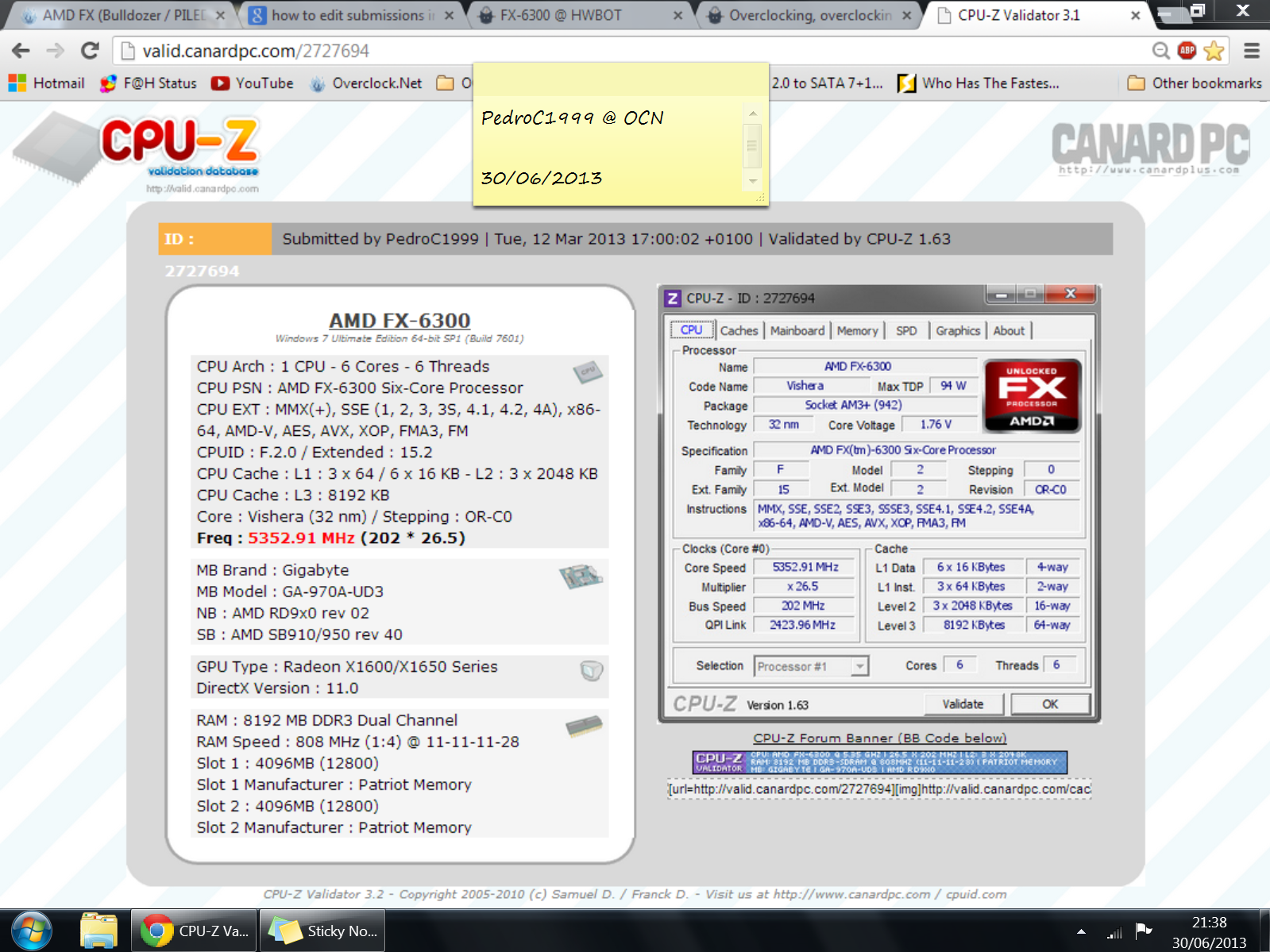Open the Chrome menu hamburger icon
Image resolution: width=1270 pixels, height=952 pixels.
pyautogui.click(x=1252, y=51)
